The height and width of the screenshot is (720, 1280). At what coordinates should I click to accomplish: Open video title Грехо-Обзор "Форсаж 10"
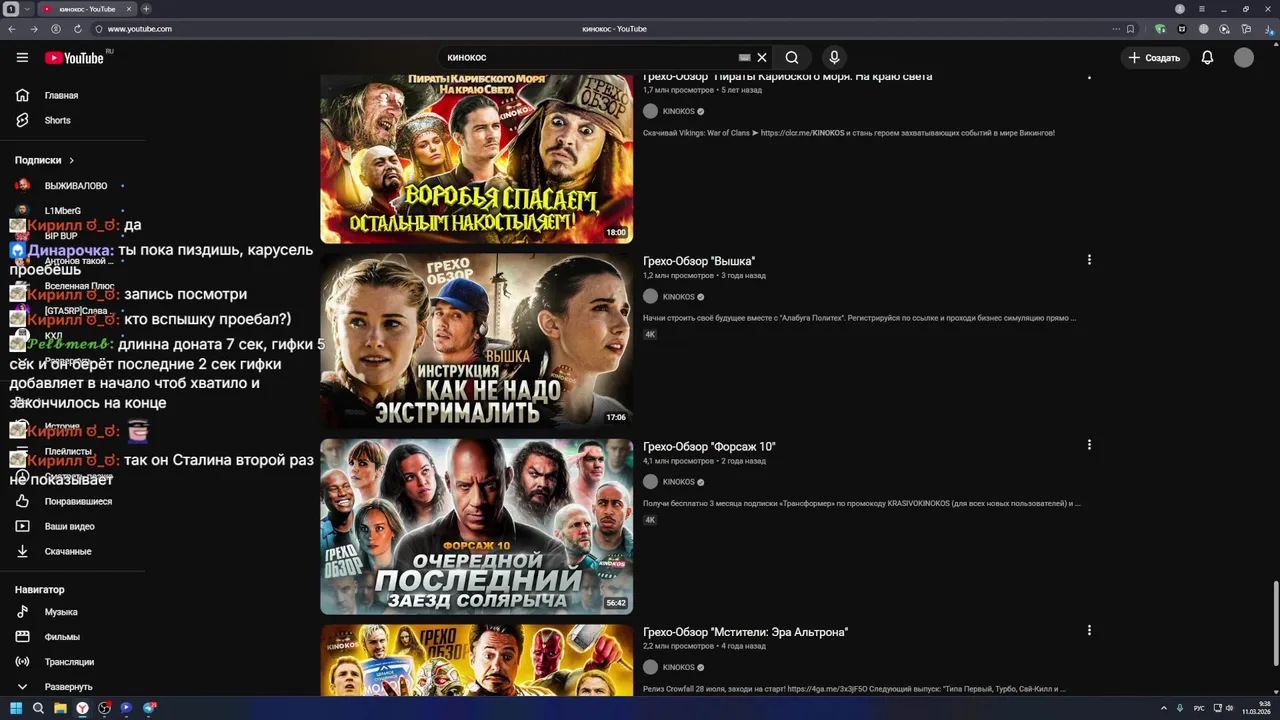[709, 447]
